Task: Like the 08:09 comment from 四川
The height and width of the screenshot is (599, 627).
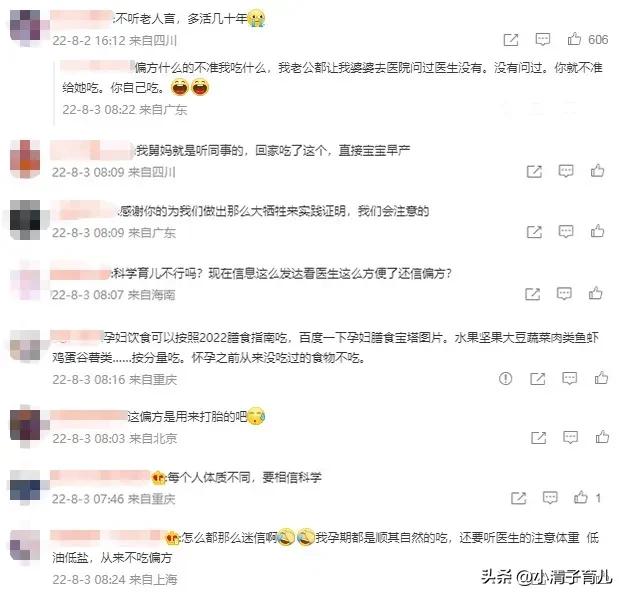Action: pyautogui.click(x=597, y=171)
